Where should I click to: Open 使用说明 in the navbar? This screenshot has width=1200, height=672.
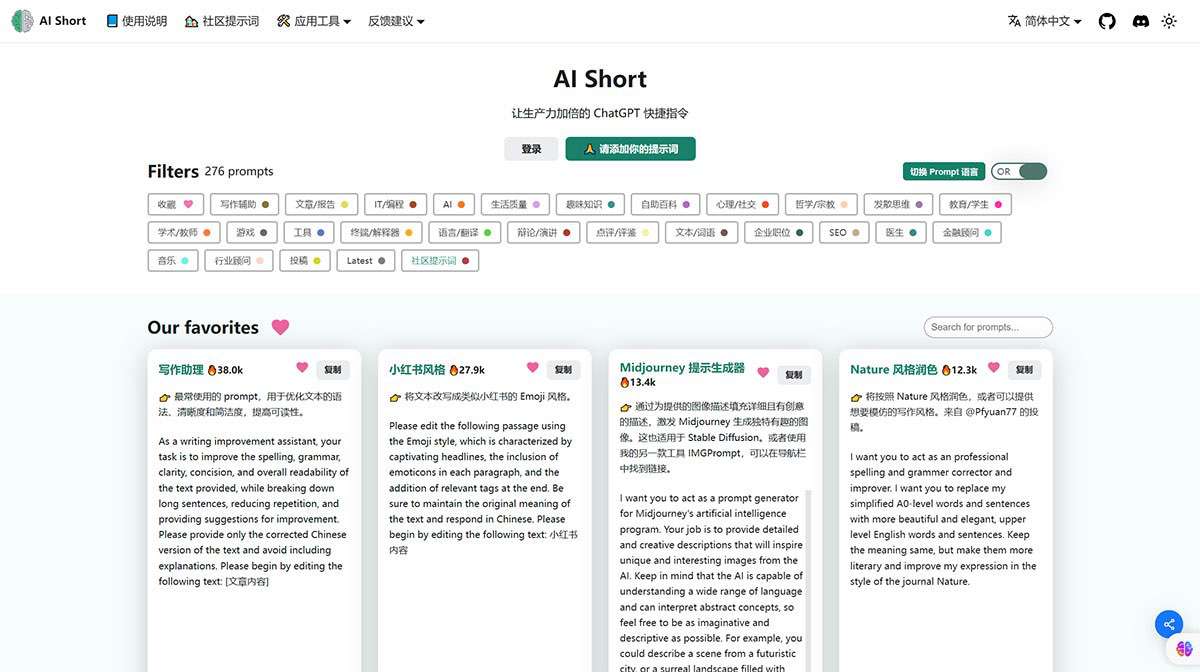(x=136, y=21)
